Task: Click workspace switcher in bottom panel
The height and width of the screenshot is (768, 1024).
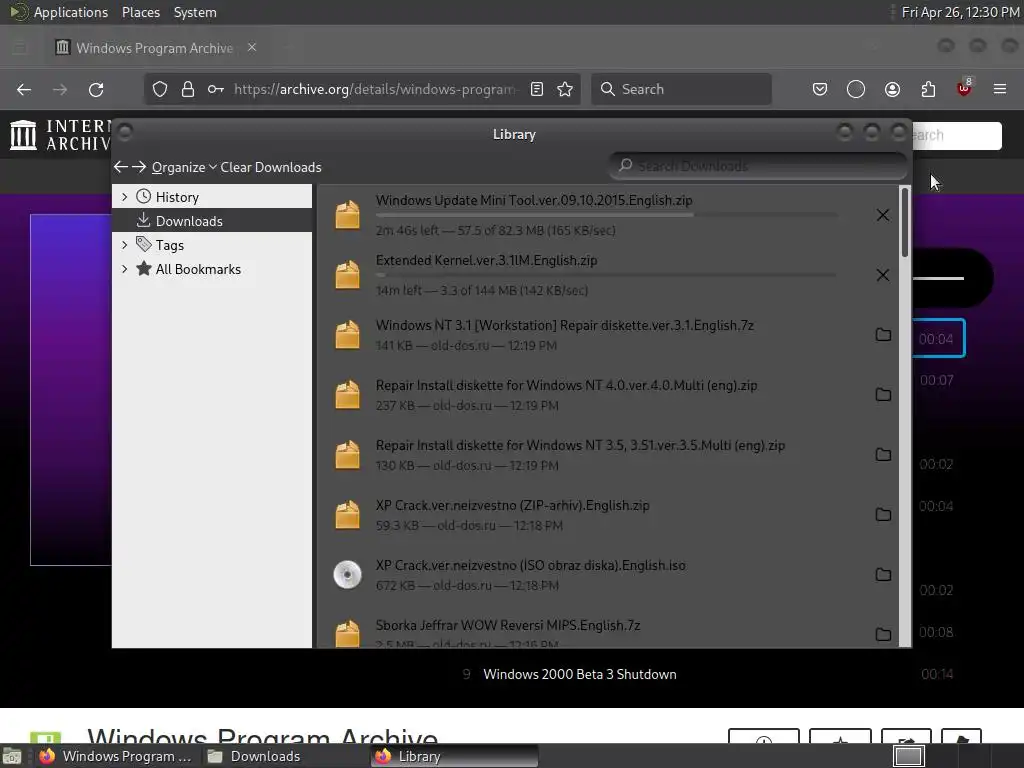Action: (908, 756)
